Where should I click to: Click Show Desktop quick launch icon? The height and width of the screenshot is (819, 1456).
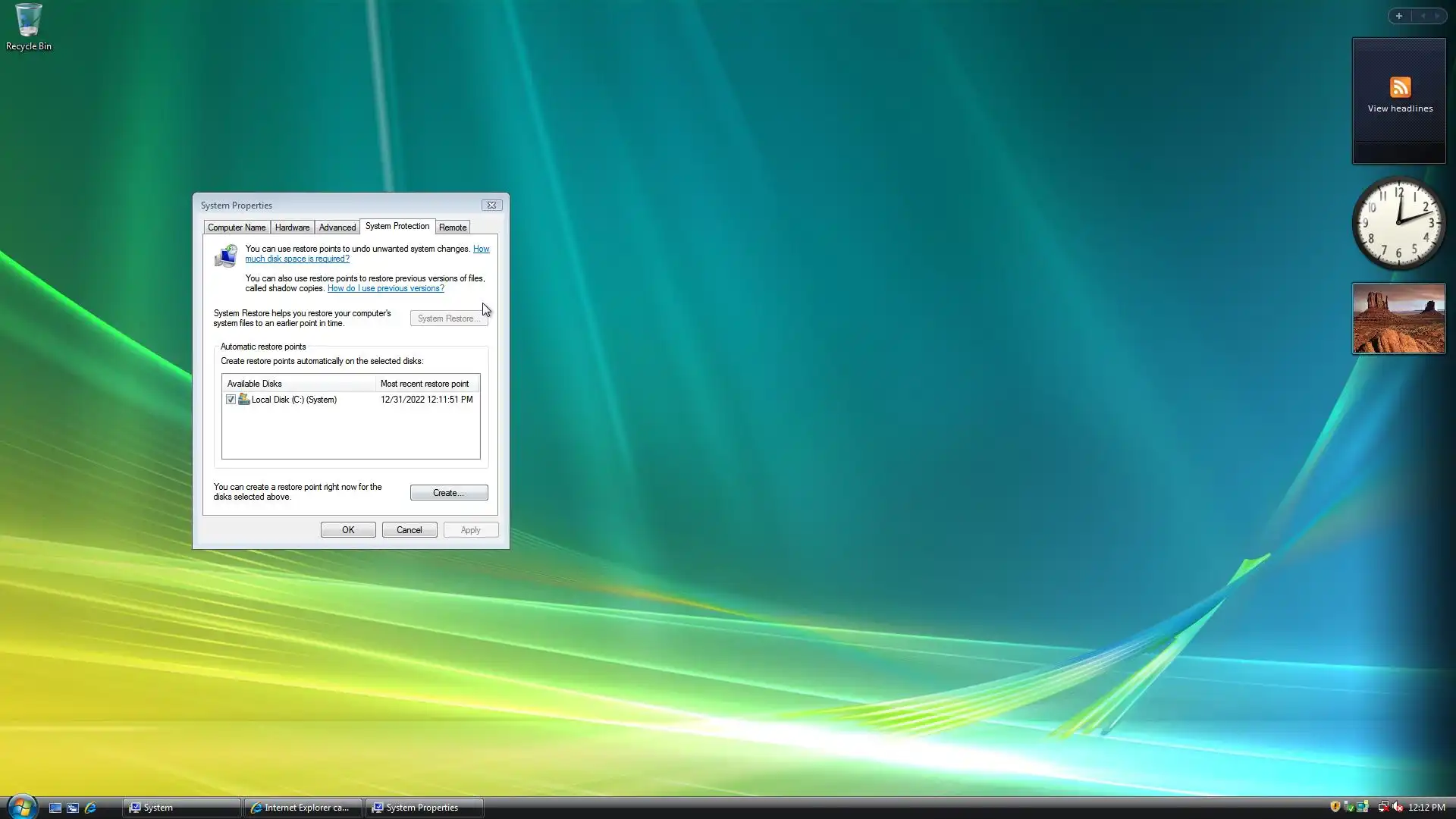click(55, 808)
